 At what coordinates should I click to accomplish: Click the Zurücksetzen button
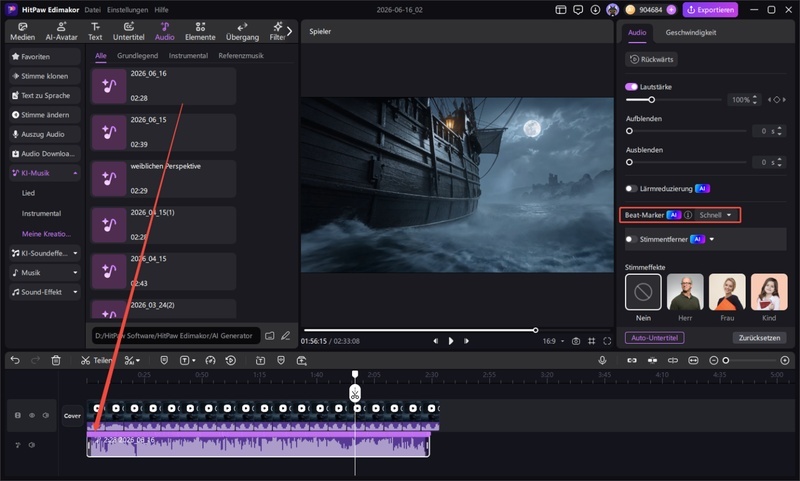point(759,338)
